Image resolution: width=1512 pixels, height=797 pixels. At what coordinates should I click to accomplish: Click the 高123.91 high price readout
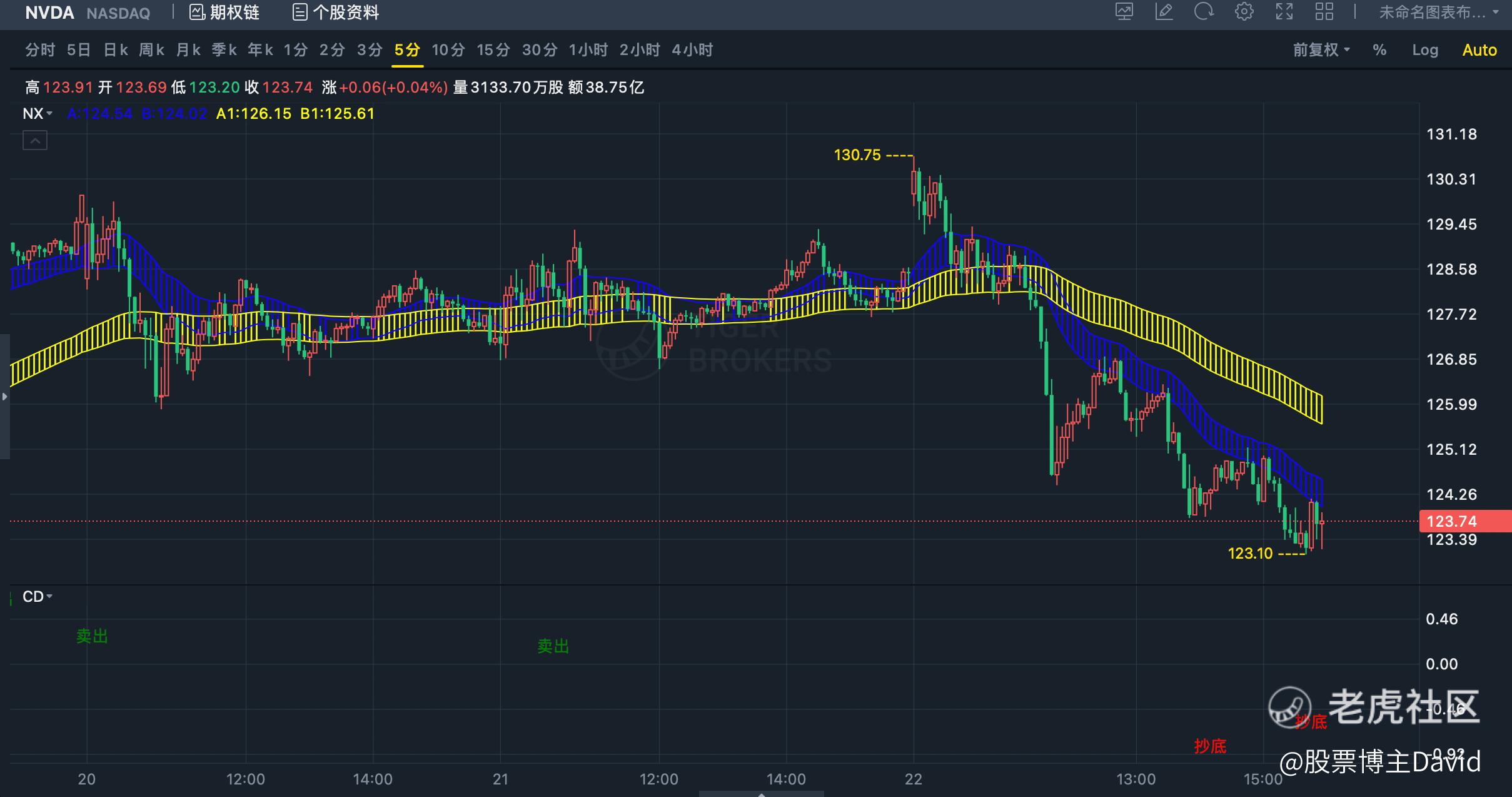59,87
